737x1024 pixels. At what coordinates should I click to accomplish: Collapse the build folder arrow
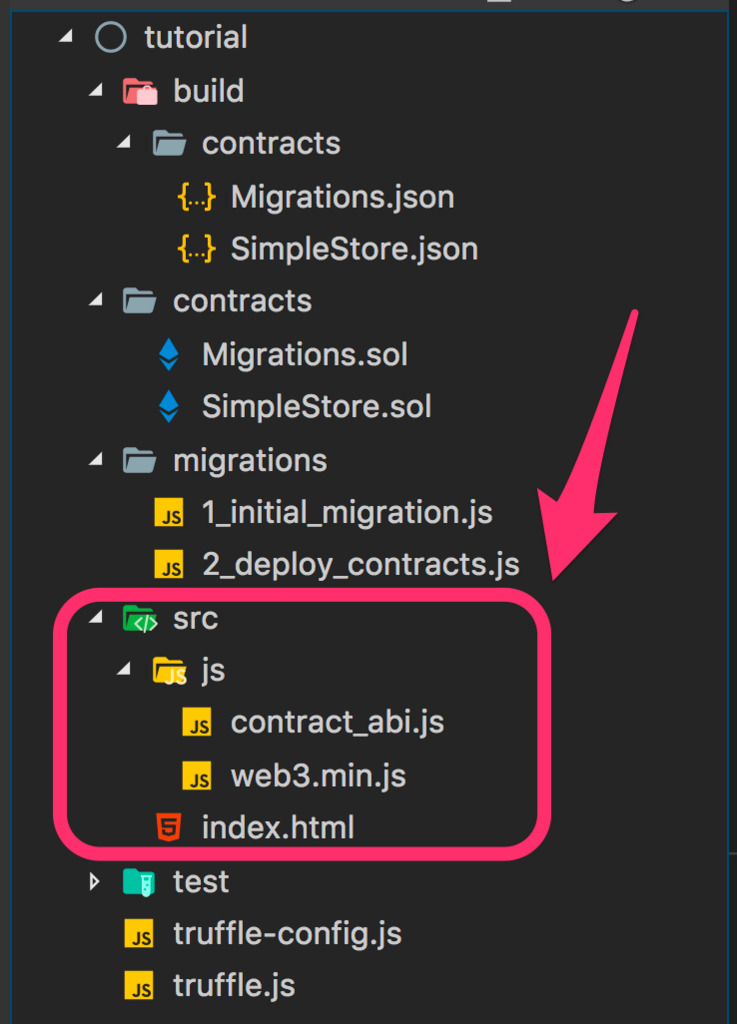(x=96, y=89)
